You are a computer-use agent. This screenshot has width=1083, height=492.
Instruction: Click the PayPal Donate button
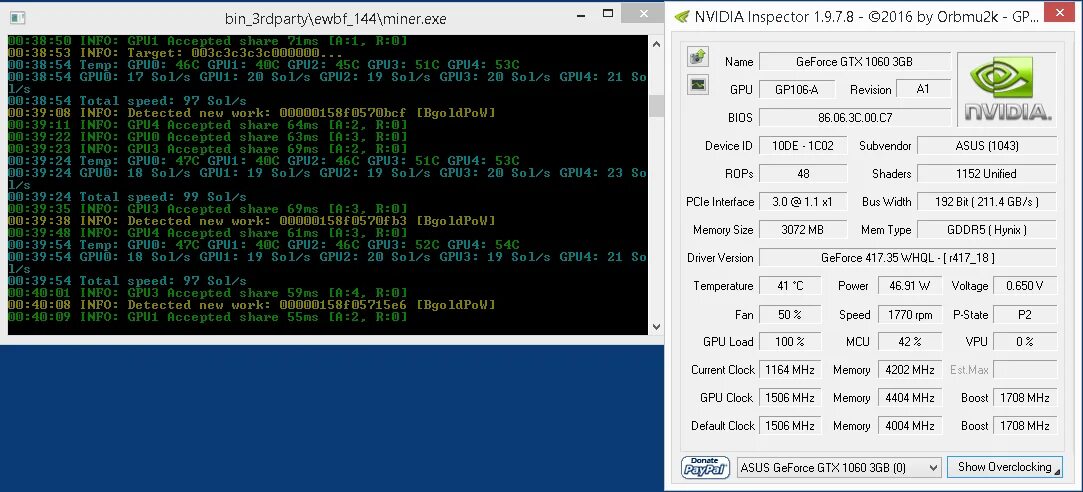point(706,467)
